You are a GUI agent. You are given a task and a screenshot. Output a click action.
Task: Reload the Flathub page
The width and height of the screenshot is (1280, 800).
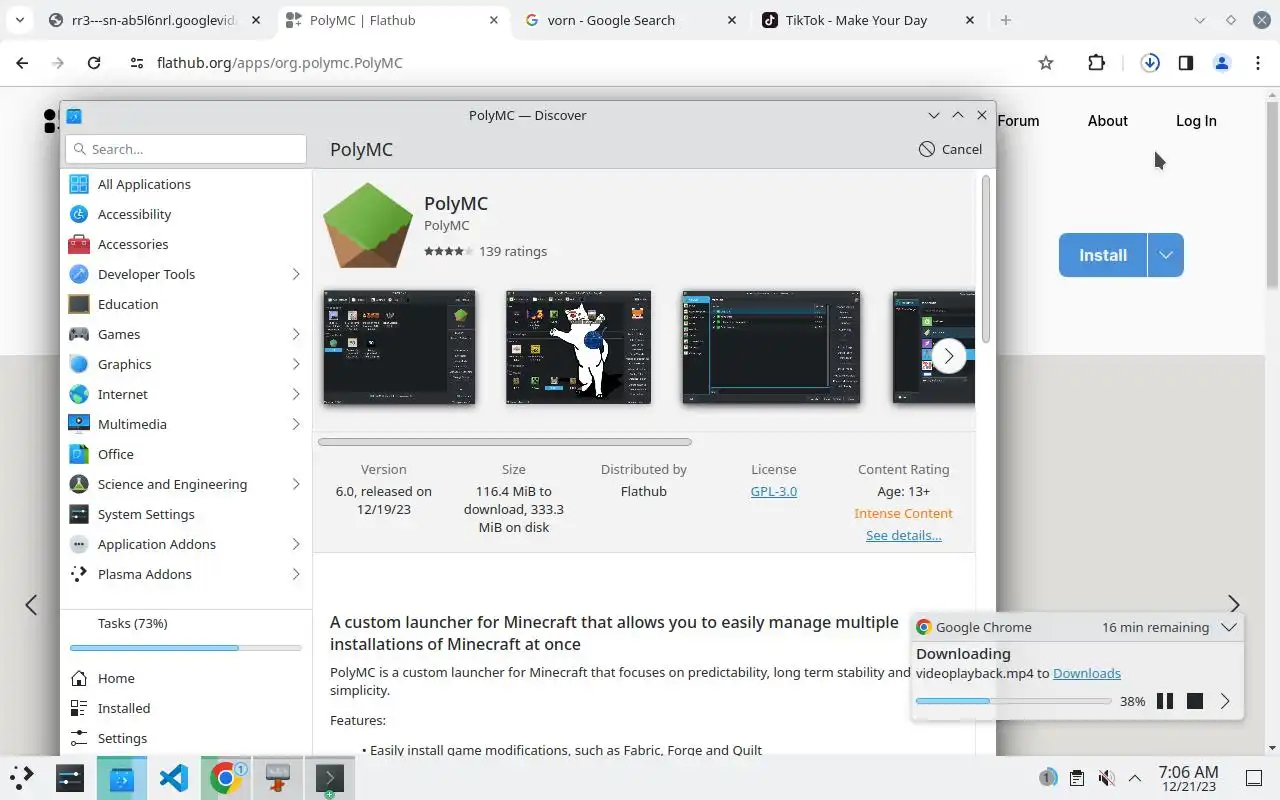[94, 62]
